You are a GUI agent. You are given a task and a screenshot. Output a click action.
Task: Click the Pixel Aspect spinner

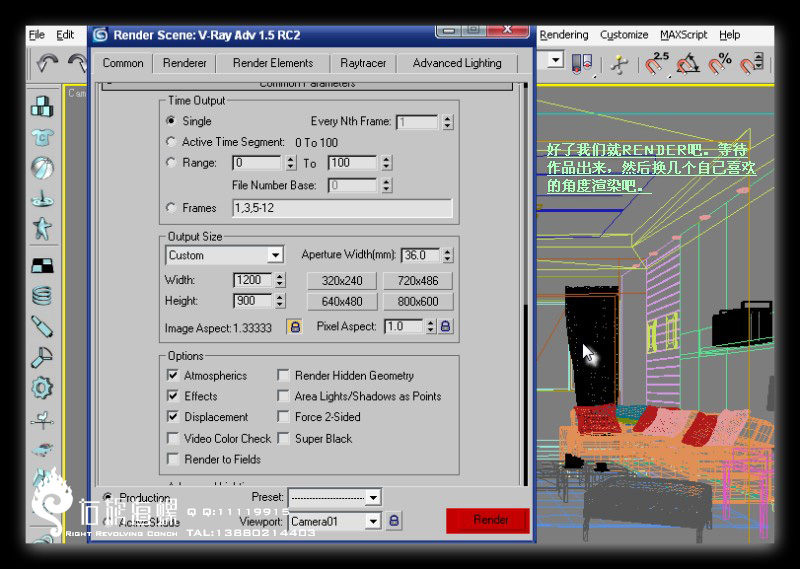(x=431, y=326)
